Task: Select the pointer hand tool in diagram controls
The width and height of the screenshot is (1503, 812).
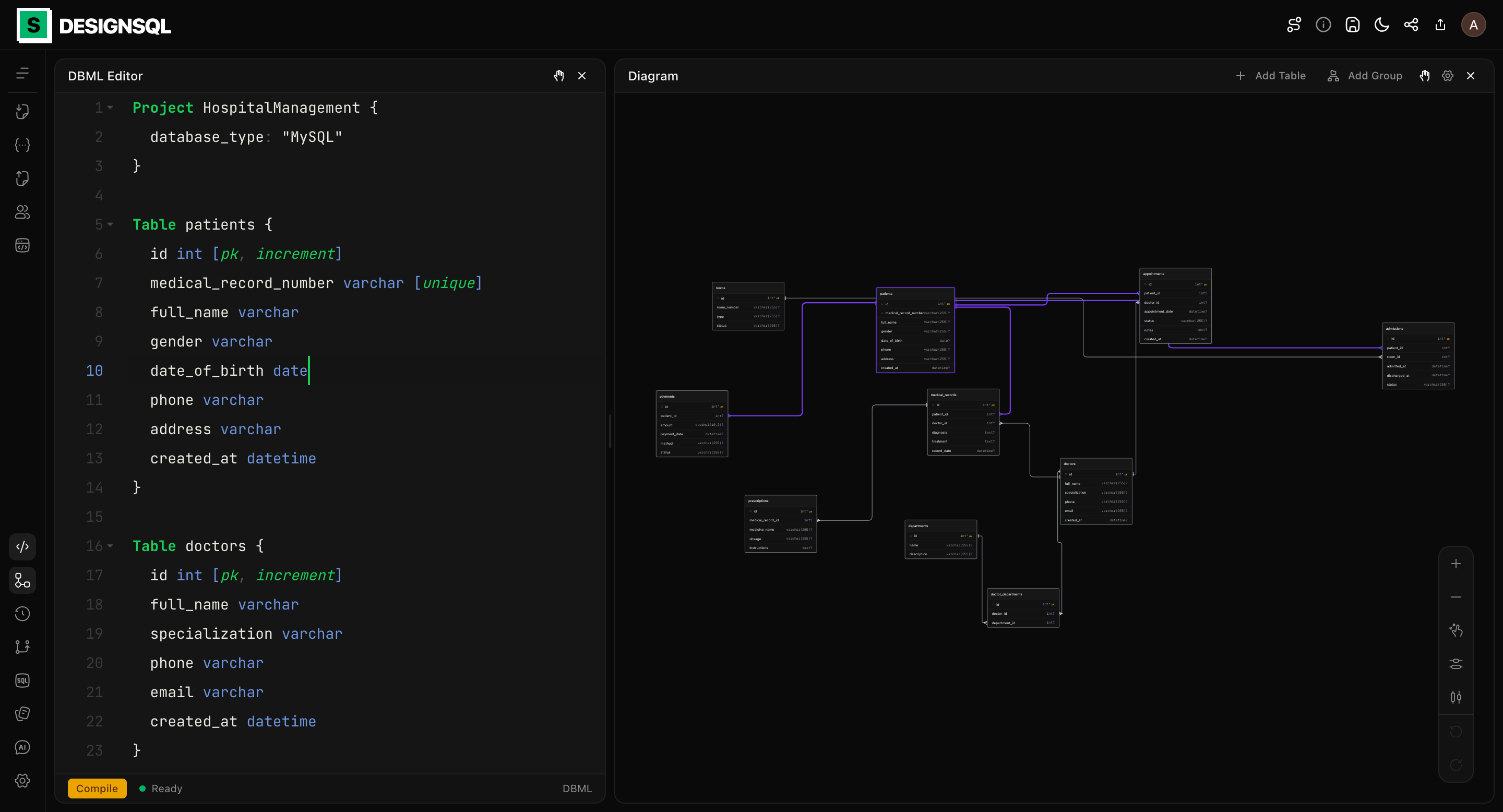Action: (x=1456, y=630)
